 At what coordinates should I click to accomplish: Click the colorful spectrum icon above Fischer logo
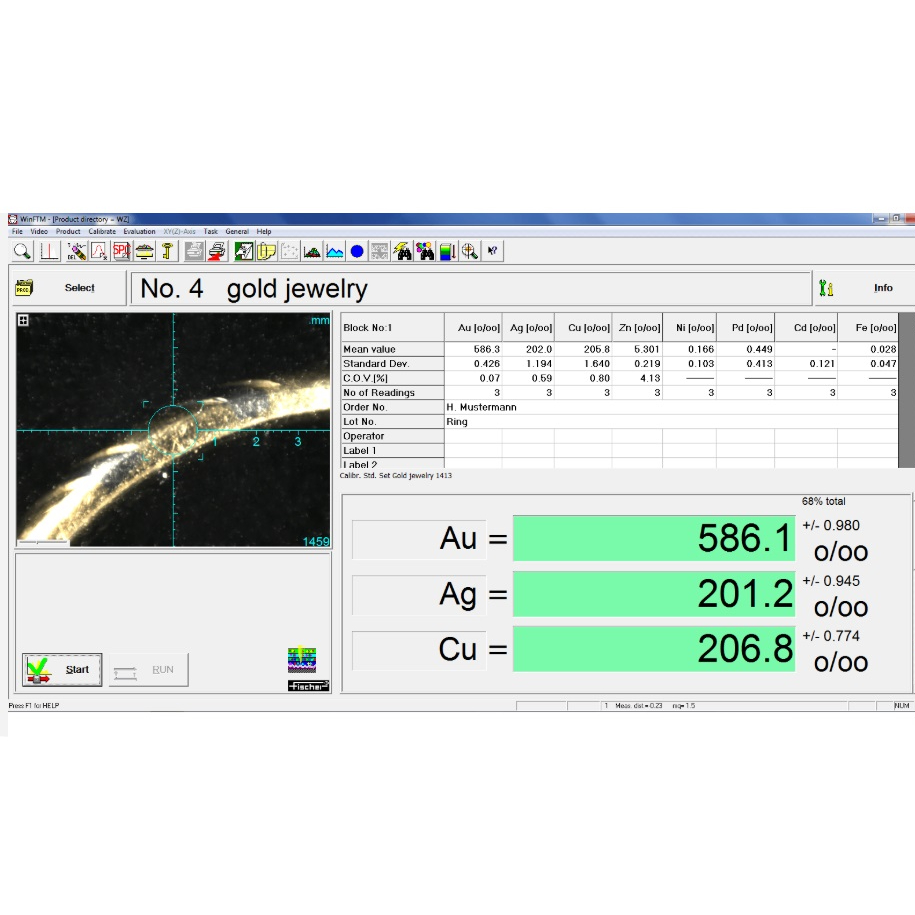(x=301, y=660)
